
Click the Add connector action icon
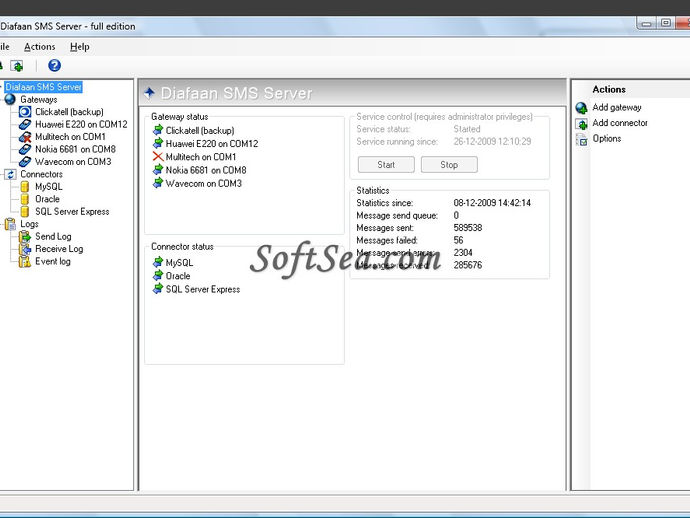click(582, 124)
